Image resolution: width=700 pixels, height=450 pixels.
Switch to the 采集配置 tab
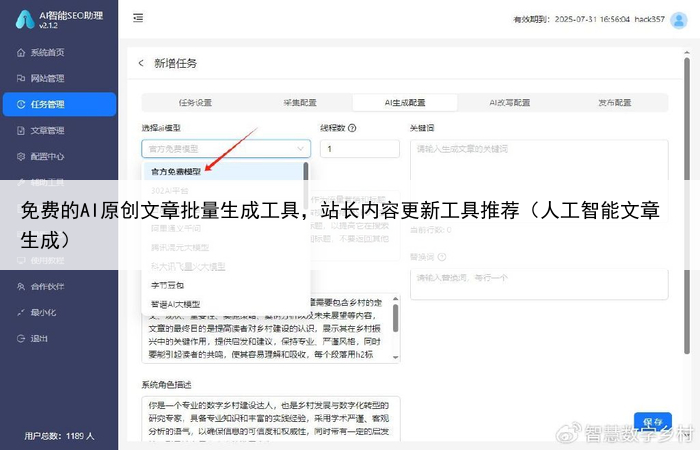pos(300,103)
